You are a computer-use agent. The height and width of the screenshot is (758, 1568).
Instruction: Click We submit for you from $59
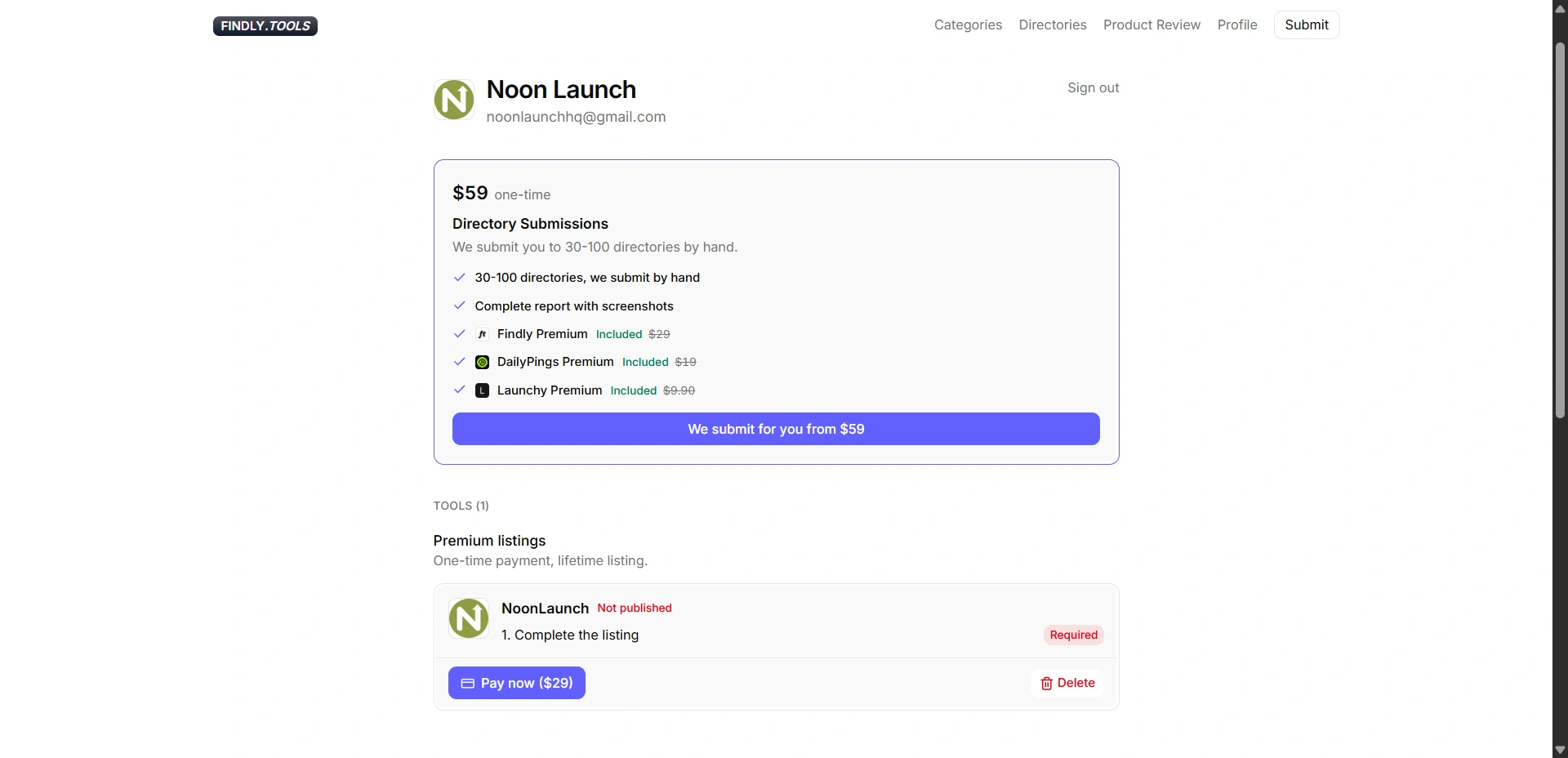tap(776, 429)
